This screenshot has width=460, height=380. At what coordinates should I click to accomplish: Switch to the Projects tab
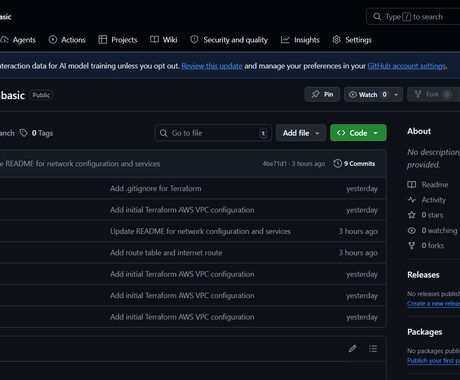click(118, 40)
